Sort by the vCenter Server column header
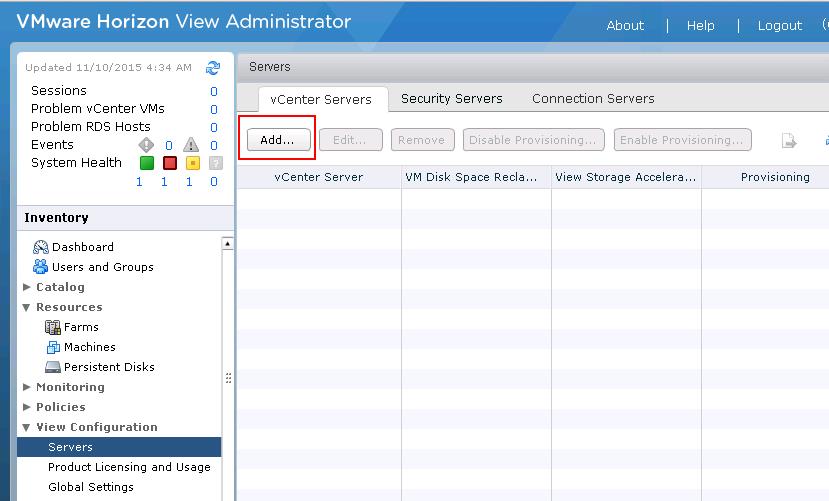Viewport: 829px width, 501px height. click(x=318, y=177)
